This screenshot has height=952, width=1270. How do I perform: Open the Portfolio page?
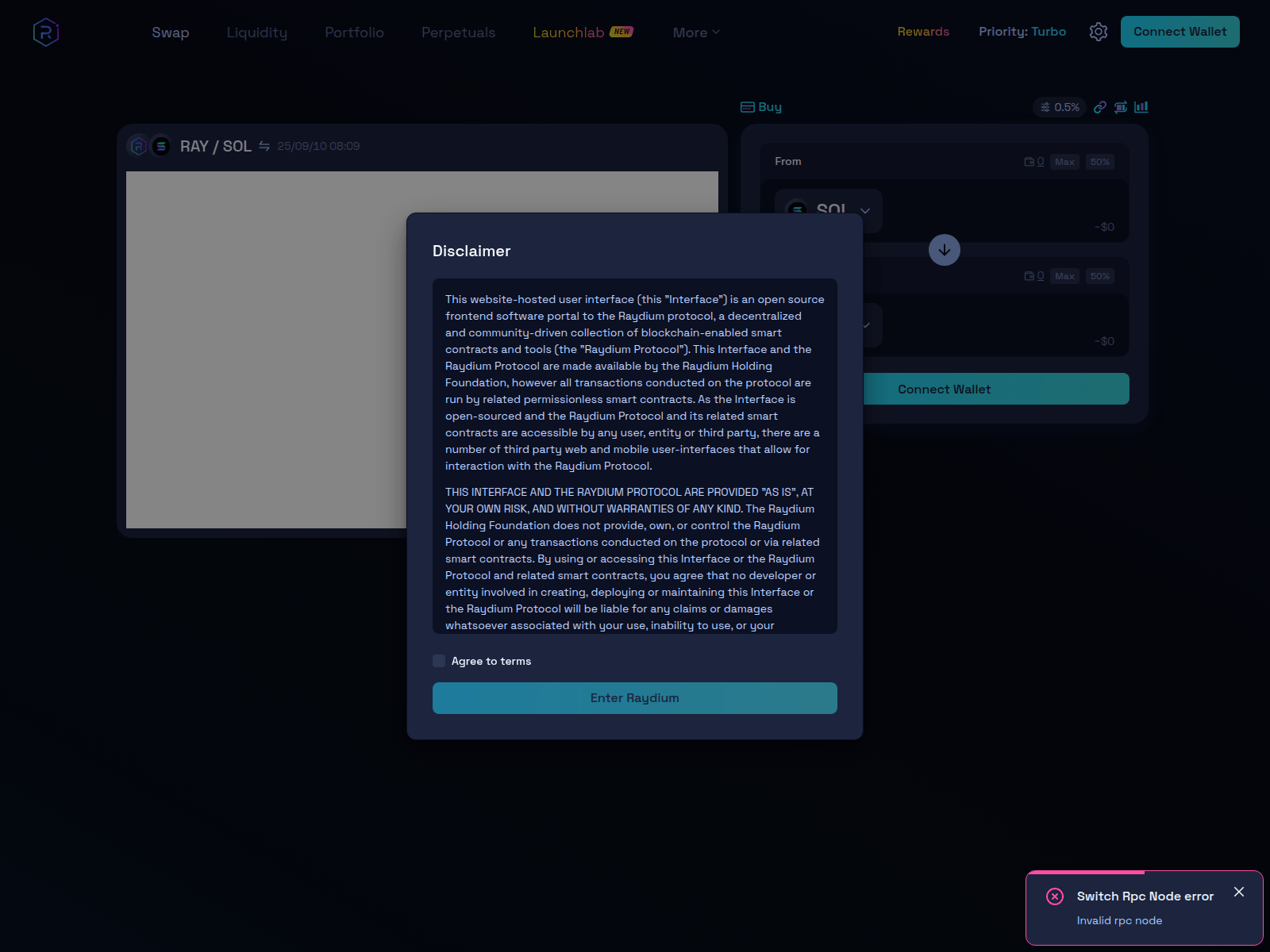point(354,33)
